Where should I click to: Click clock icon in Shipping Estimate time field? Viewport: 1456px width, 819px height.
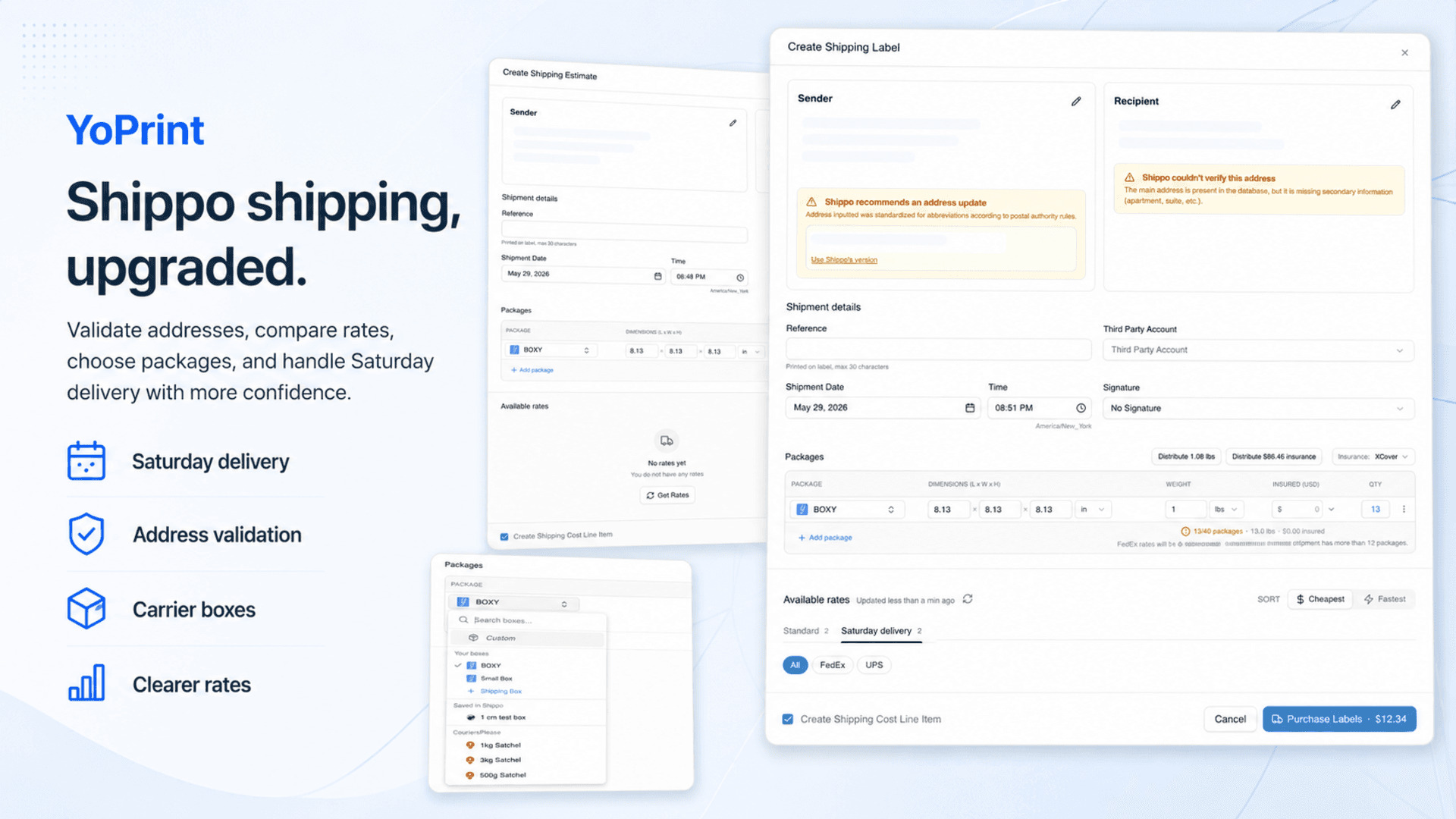click(x=740, y=278)
